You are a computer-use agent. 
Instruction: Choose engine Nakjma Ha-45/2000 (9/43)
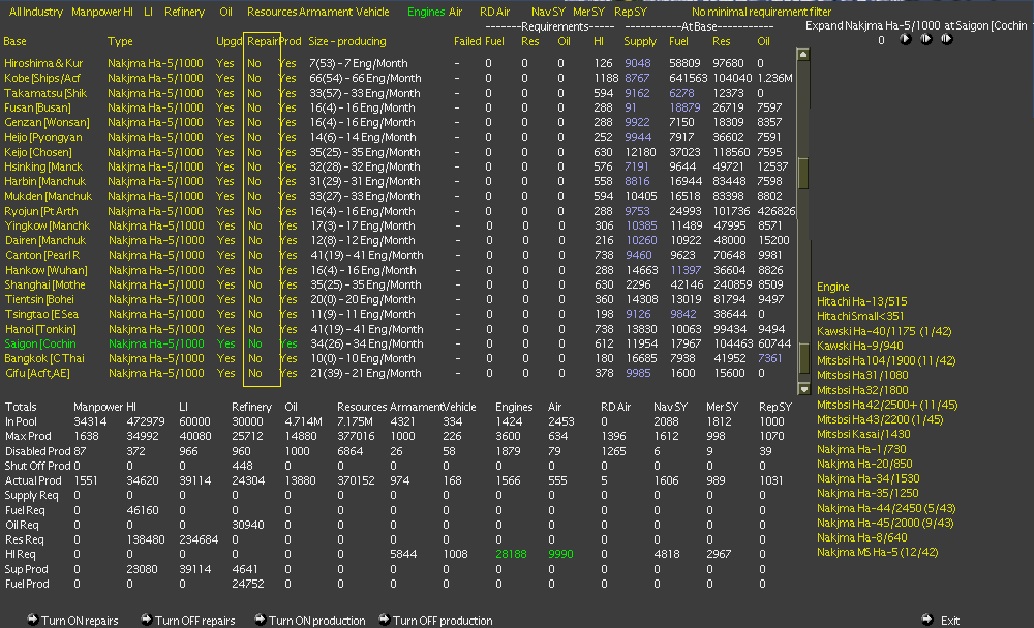(x=885, y=523)
